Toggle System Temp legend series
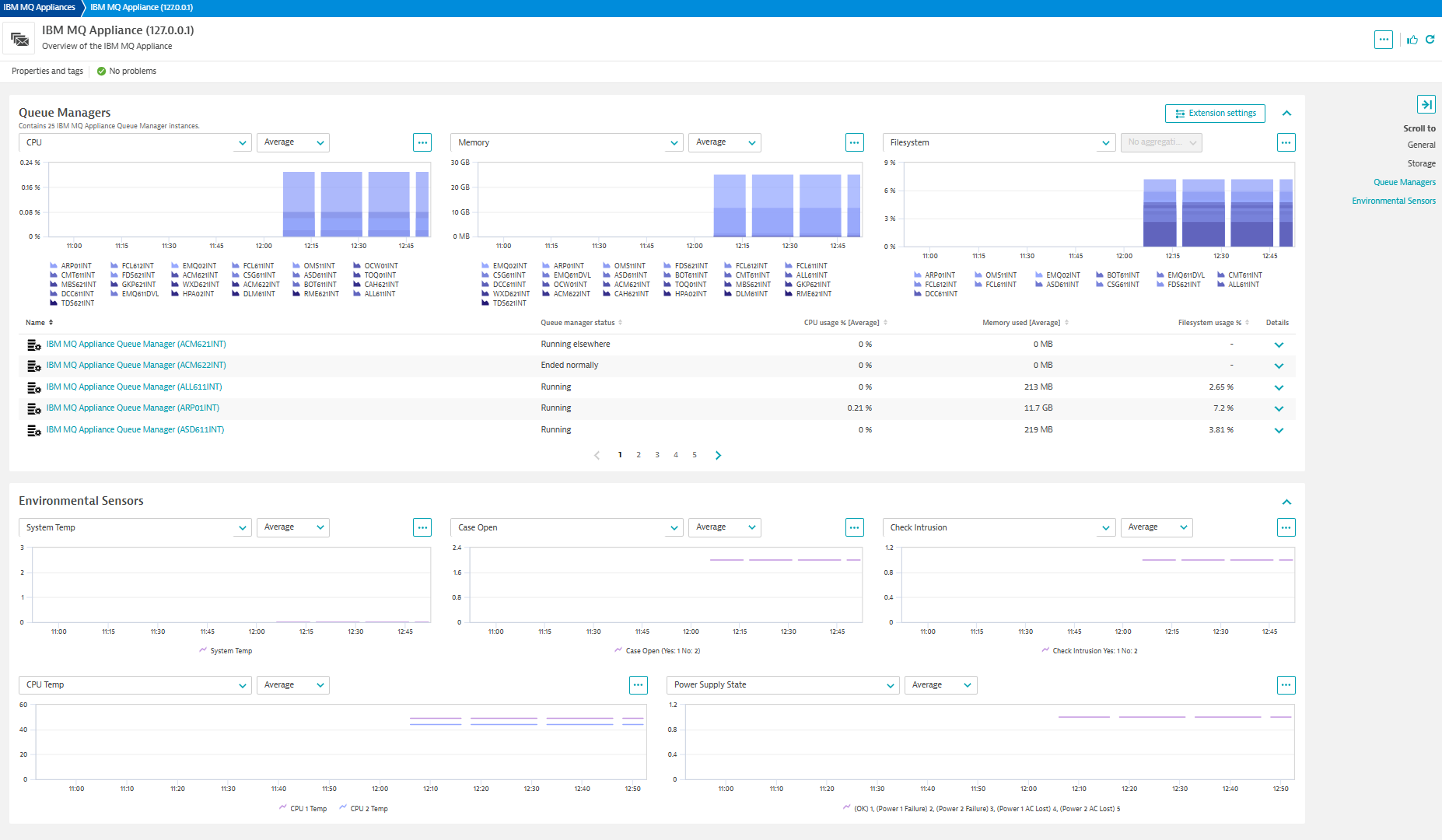This screenshot has width=1442, height=840. tap(226, 650)
